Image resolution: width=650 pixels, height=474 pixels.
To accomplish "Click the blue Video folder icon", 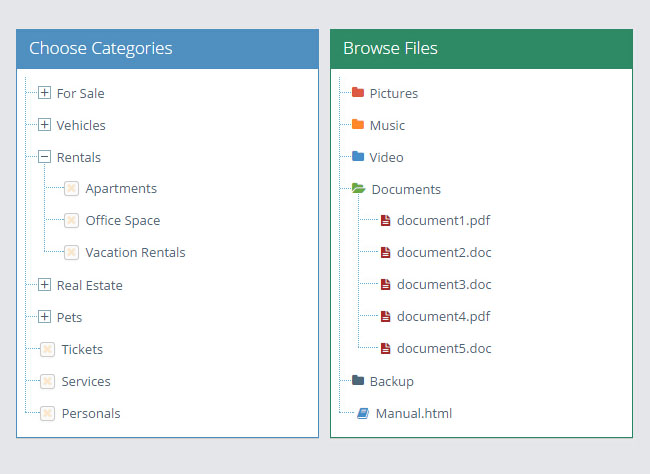I will (357, 157).
